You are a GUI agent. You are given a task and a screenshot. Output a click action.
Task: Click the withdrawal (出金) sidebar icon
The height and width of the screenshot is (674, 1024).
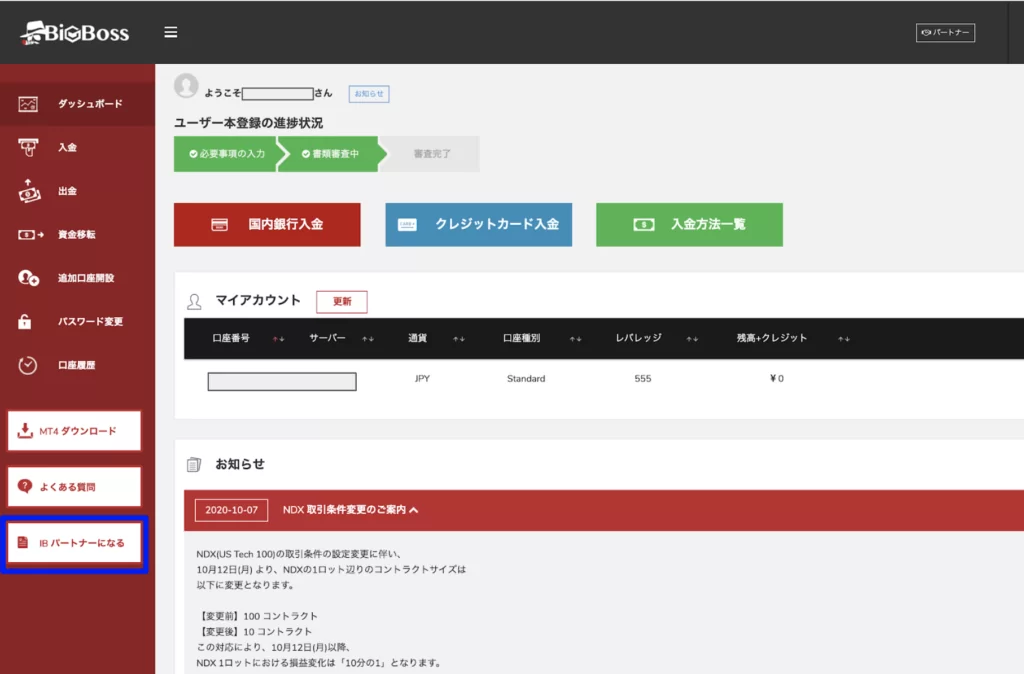point(28,190)
